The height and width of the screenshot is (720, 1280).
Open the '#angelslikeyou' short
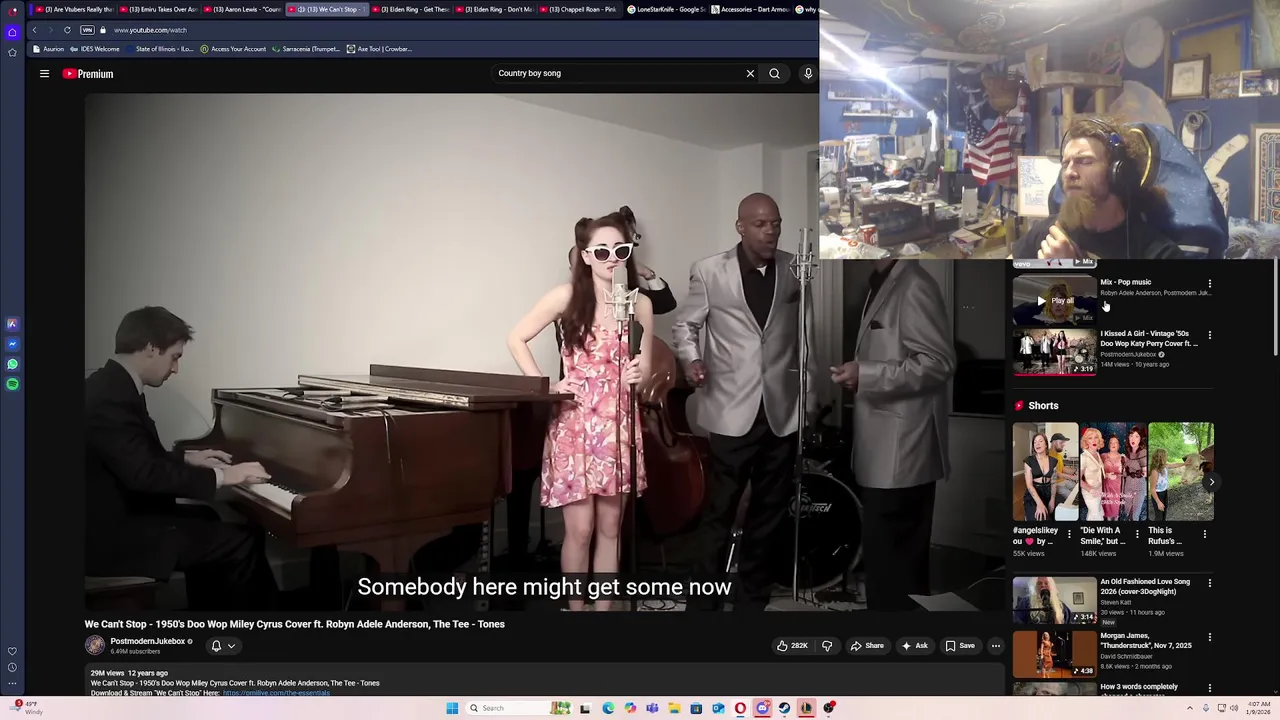(x=1045, y=472)
